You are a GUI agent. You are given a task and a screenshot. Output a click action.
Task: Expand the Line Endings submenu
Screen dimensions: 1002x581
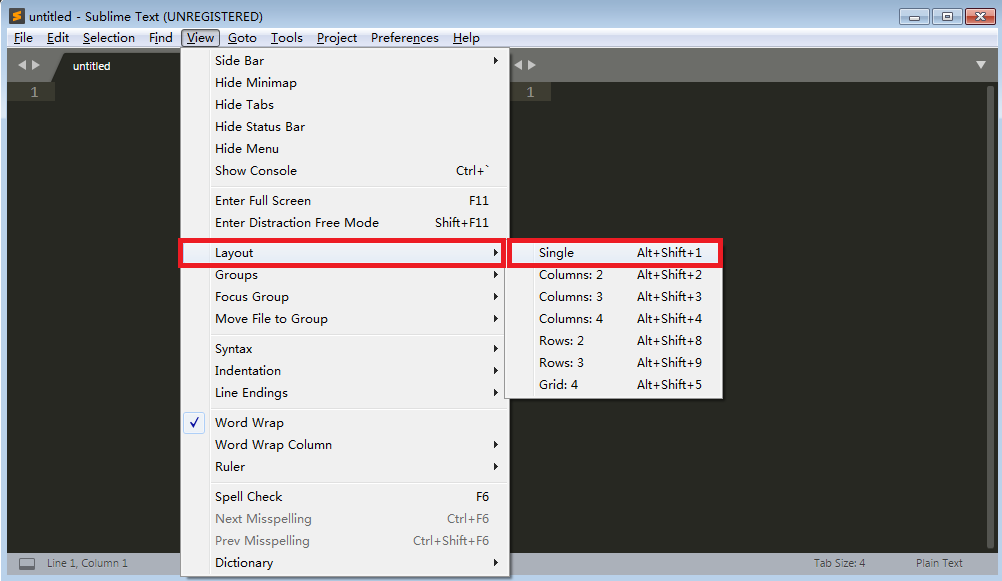346,392
